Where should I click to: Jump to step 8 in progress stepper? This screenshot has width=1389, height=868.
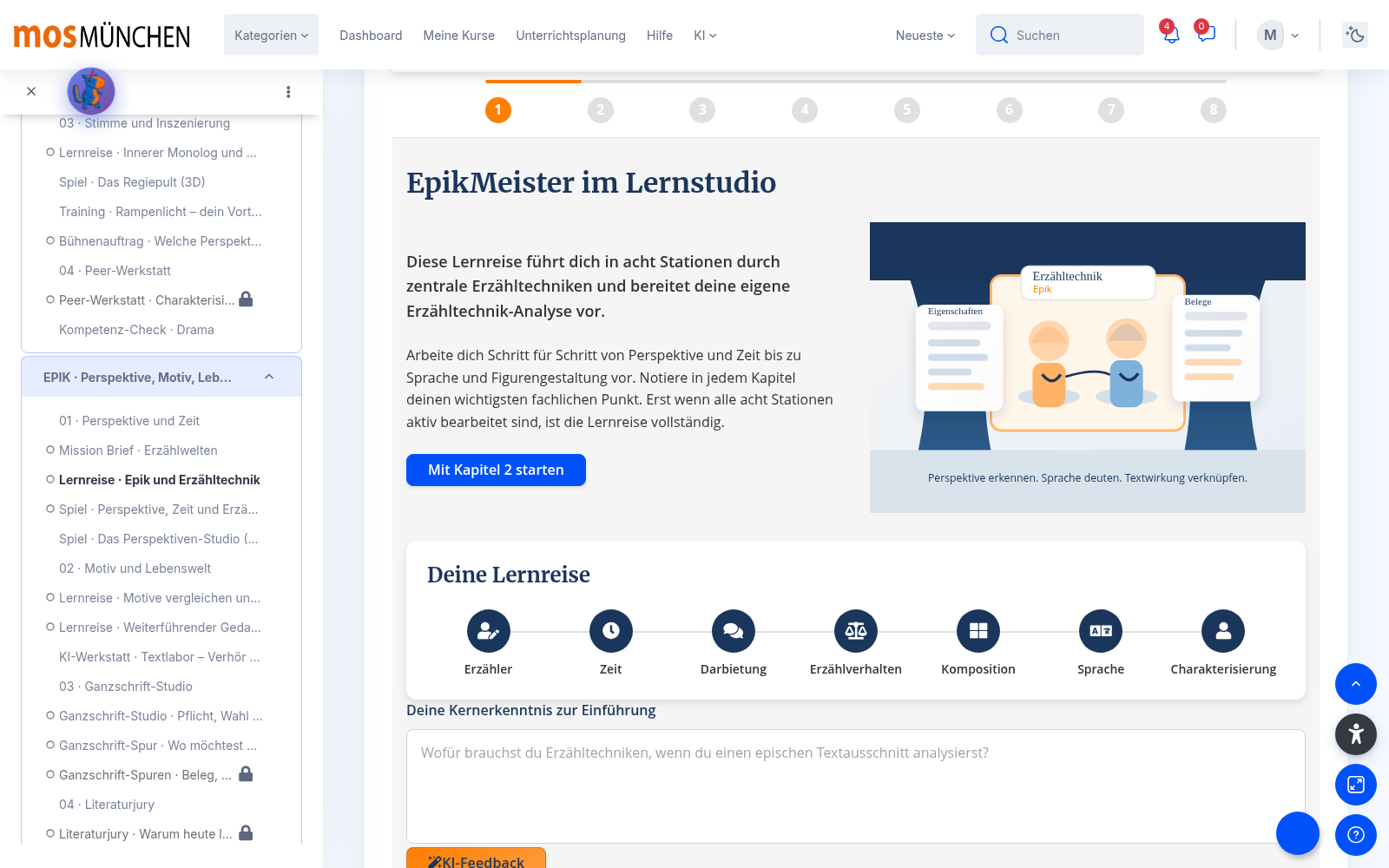click(x=1213, y=110)
